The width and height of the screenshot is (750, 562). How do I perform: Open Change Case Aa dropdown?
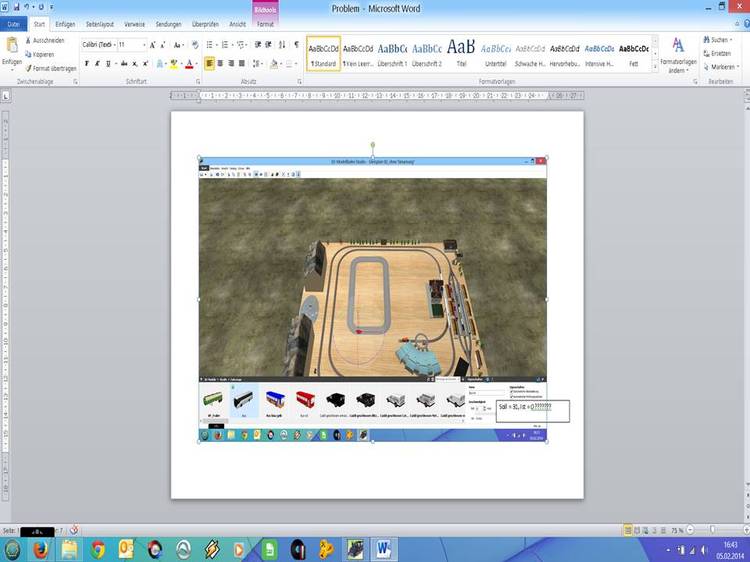click(x=178, y=45)
